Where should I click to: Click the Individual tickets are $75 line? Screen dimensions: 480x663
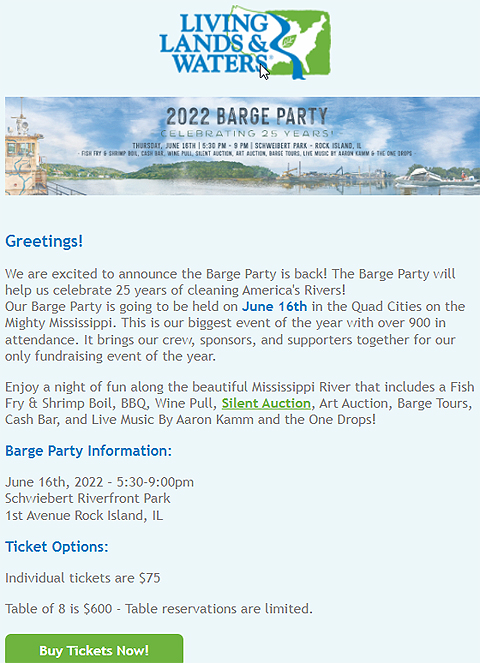83,578
